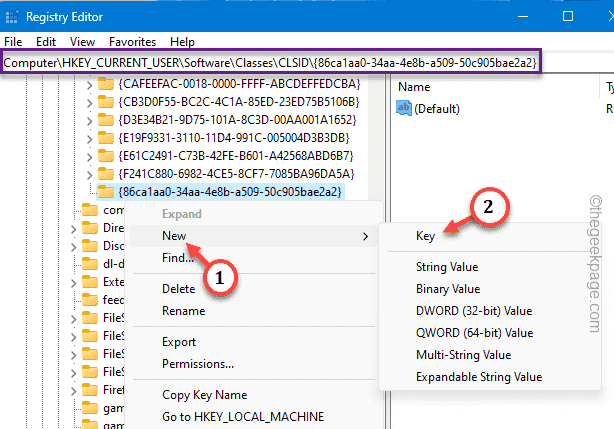Select the highlighted {86ca1aa0-34aa-4e8b-a509-50c905bae2a2} key

pyautogui.click(x=230, y=192)
